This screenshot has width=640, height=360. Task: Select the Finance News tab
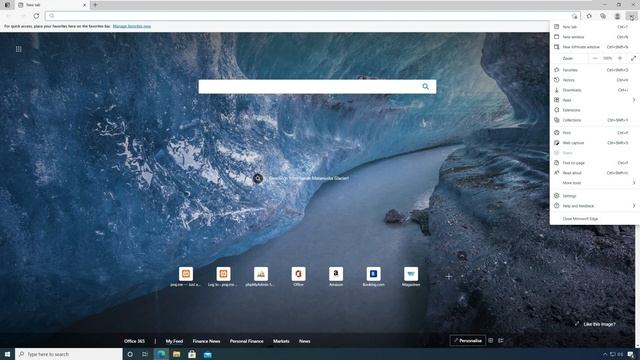(x=206, y=341)
